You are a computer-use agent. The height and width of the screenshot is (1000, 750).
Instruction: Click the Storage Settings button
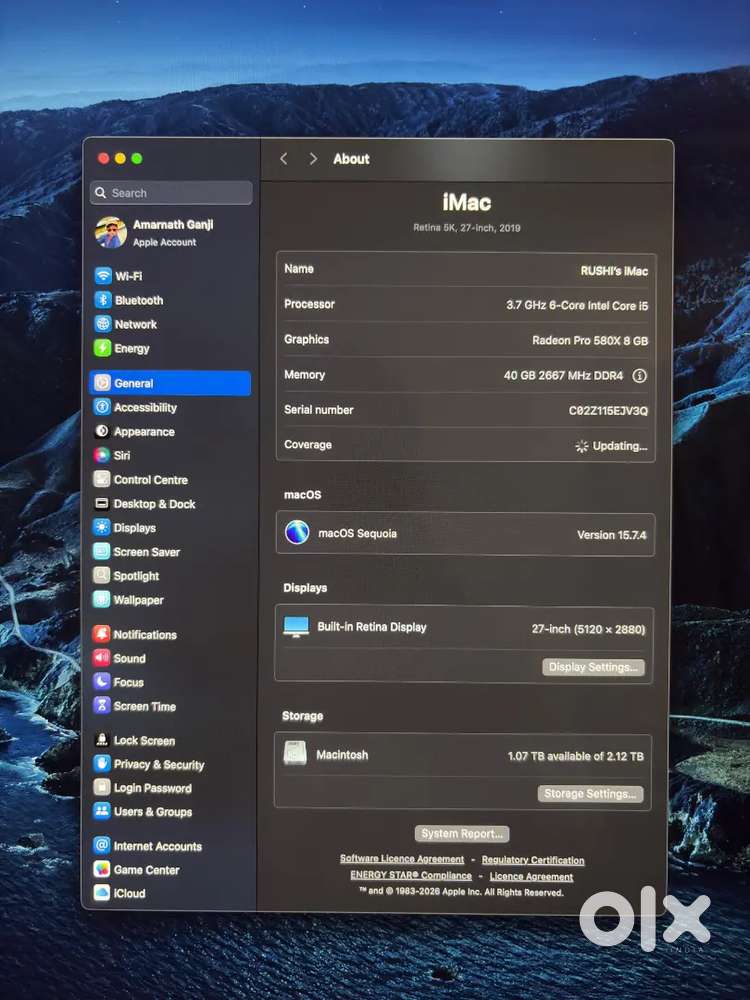(x=591, y=793)
